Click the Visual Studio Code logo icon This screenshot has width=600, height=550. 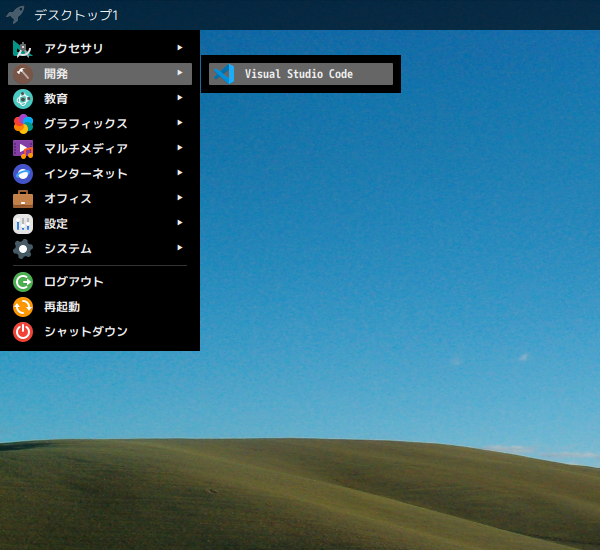224,74
